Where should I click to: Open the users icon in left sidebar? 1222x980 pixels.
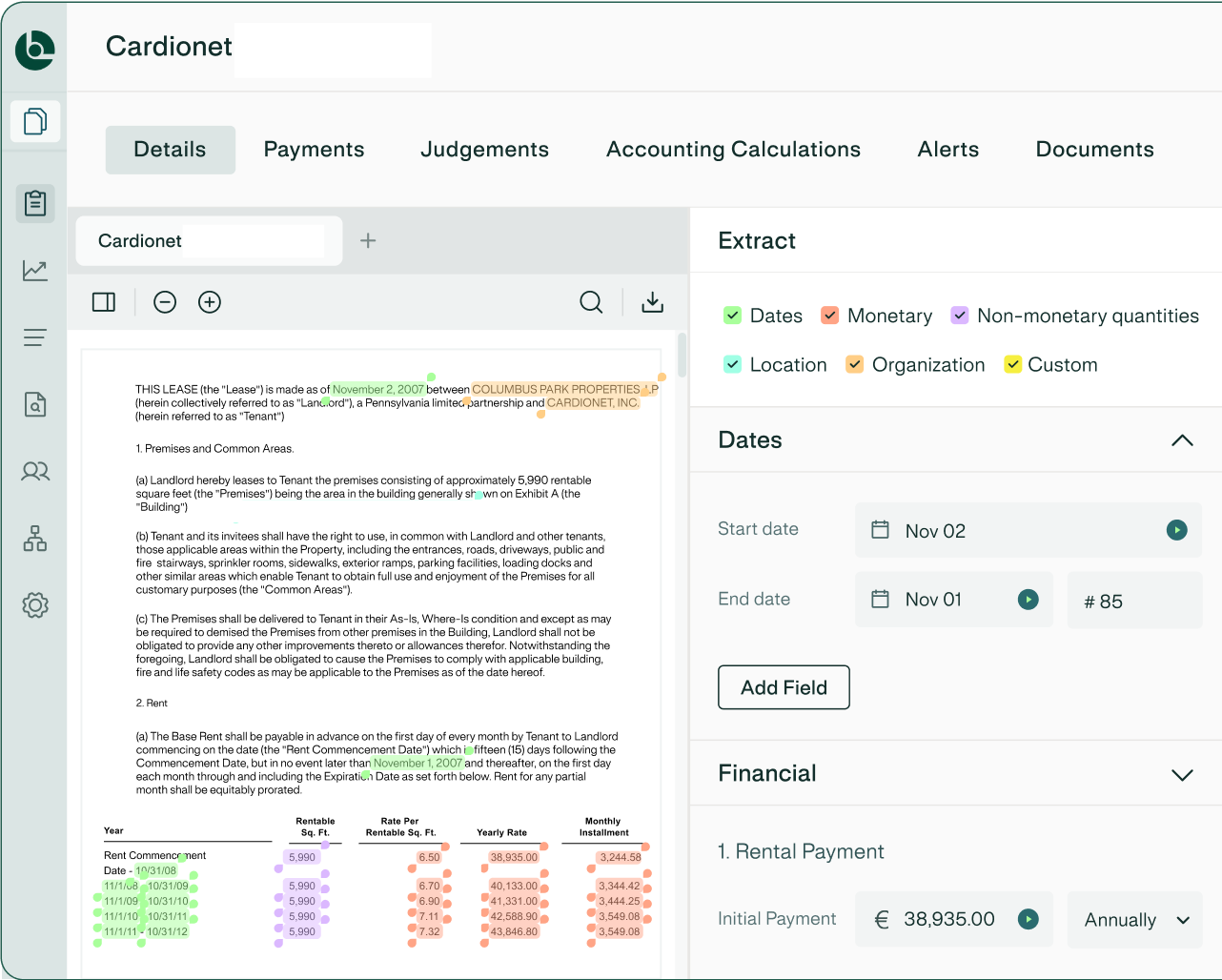[x=35, y=471]
